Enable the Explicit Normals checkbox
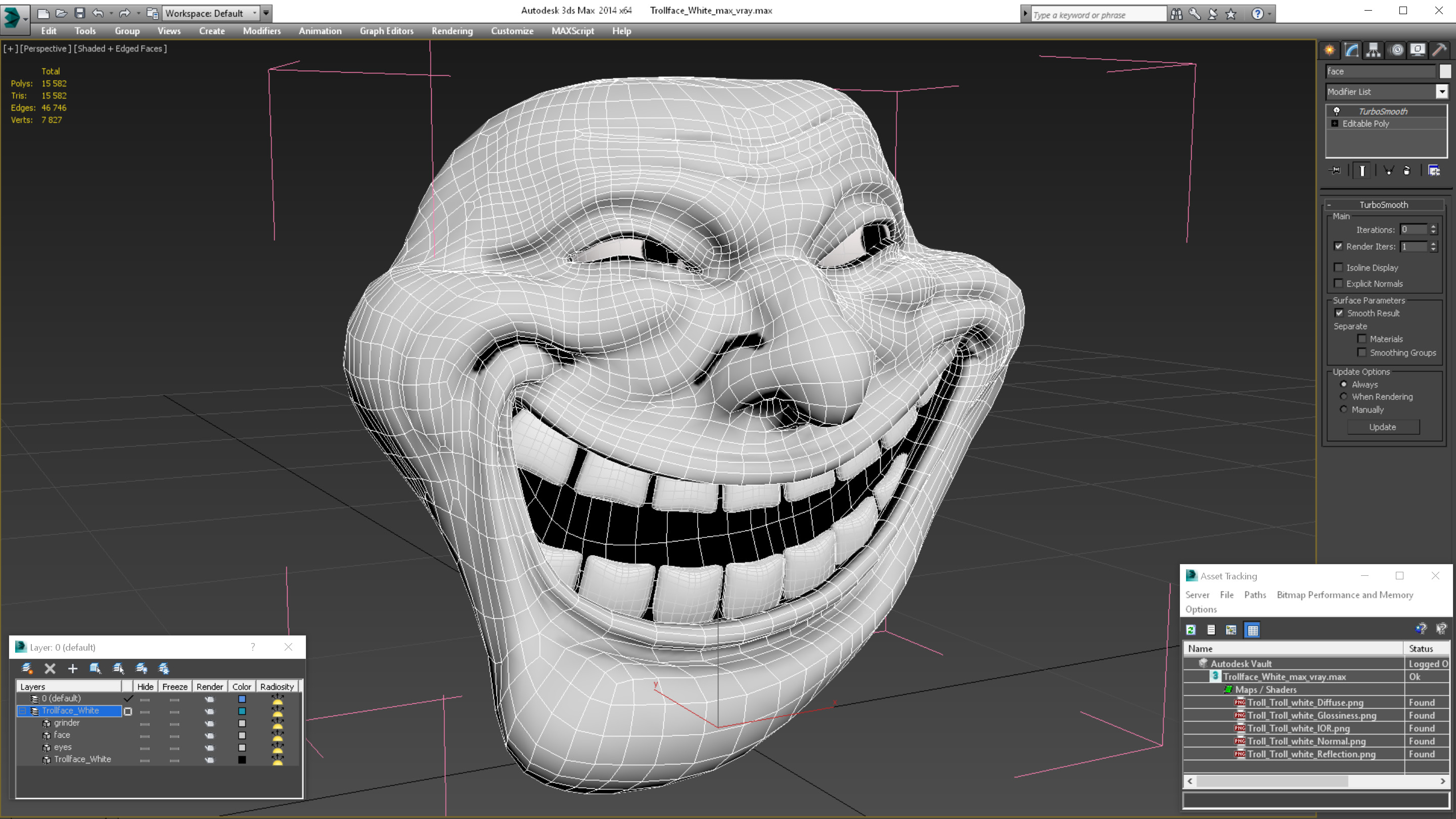Viewport: 1456px width, 819px height. (x=1338, y=283)
